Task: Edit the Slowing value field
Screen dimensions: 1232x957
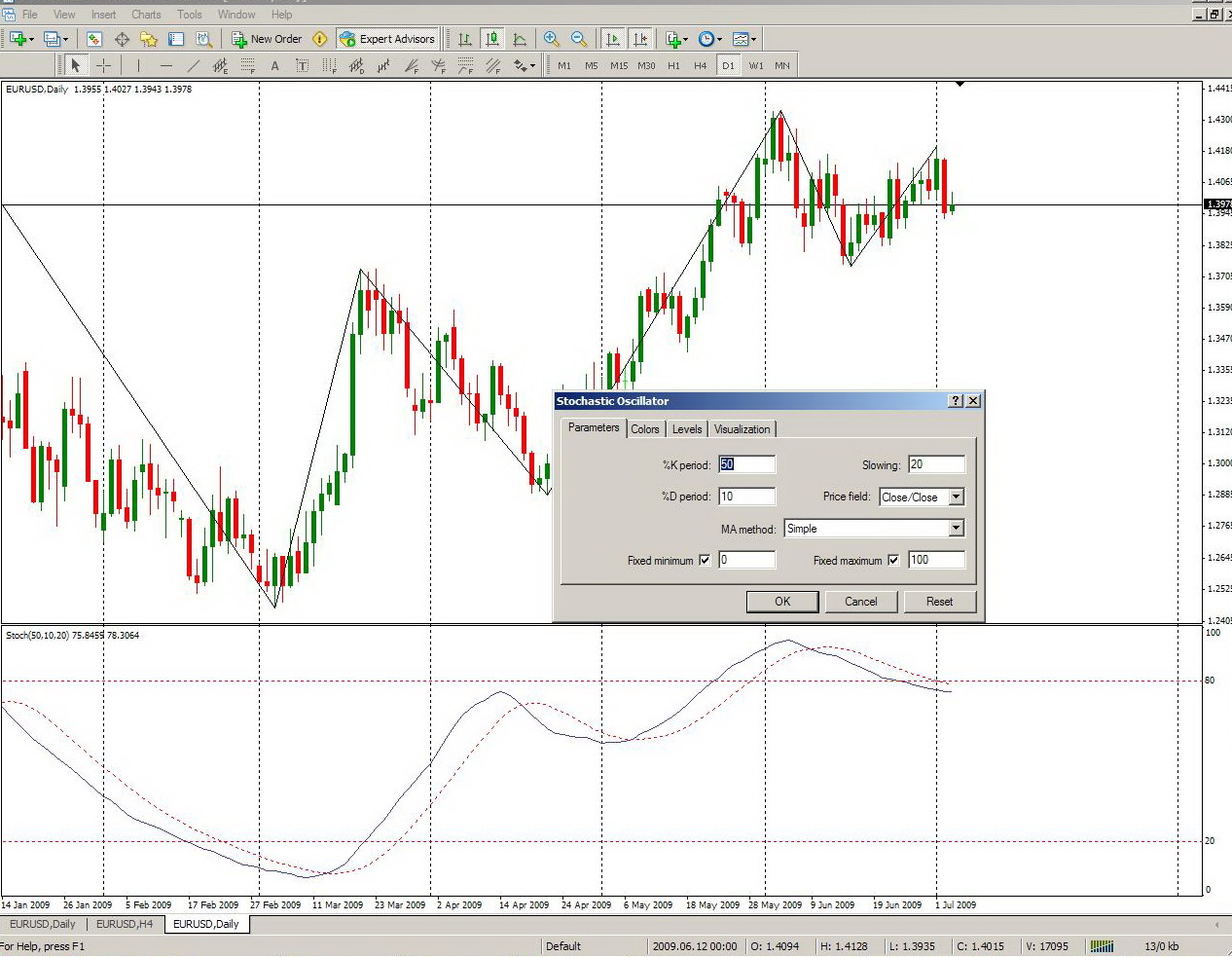Action: (x=936, y=464)
